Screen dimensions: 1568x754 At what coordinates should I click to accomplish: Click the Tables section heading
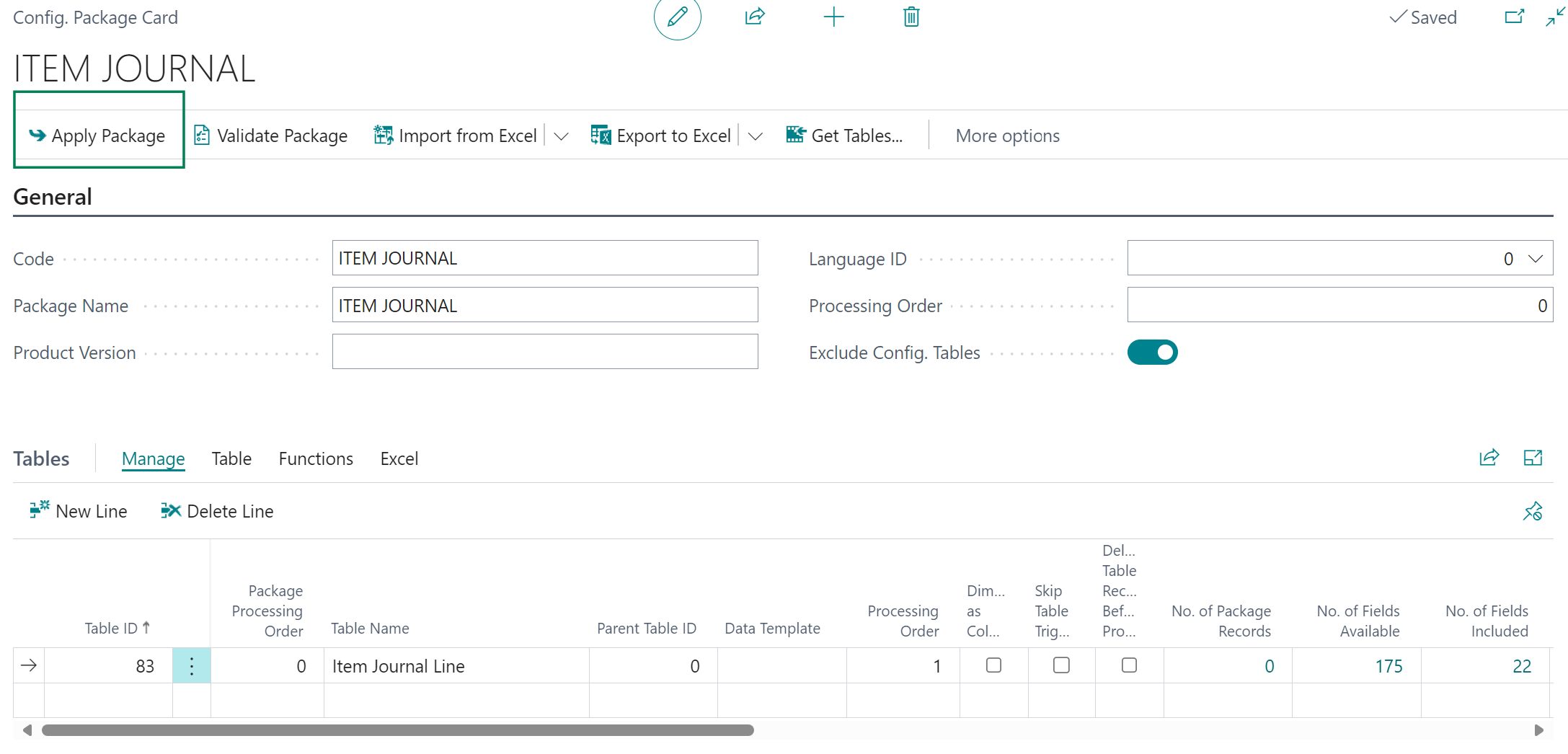(41, 458)
